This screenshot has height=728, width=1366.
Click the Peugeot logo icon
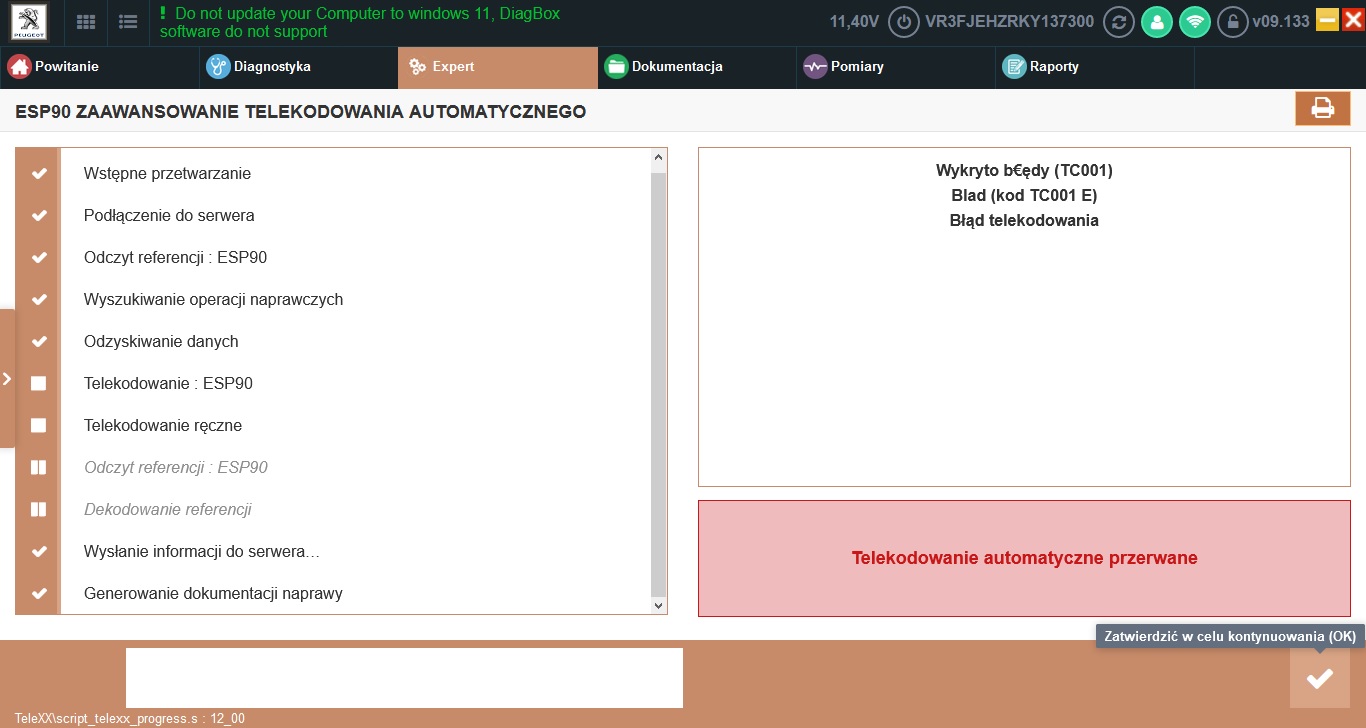(29, 22)
